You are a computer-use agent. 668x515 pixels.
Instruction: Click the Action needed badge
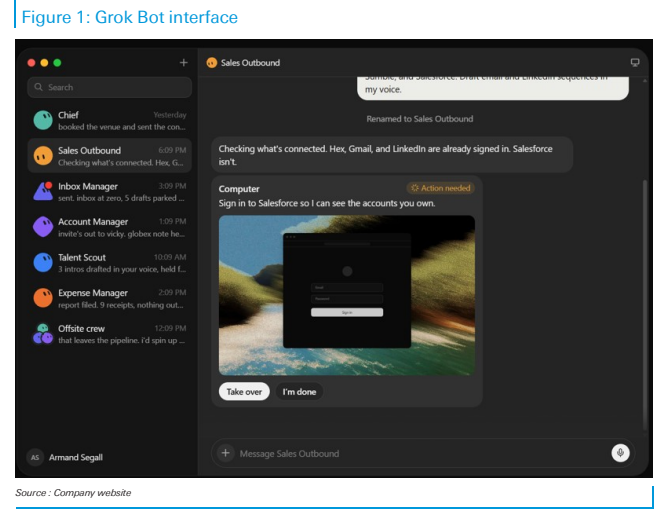[x=441, y=188]
